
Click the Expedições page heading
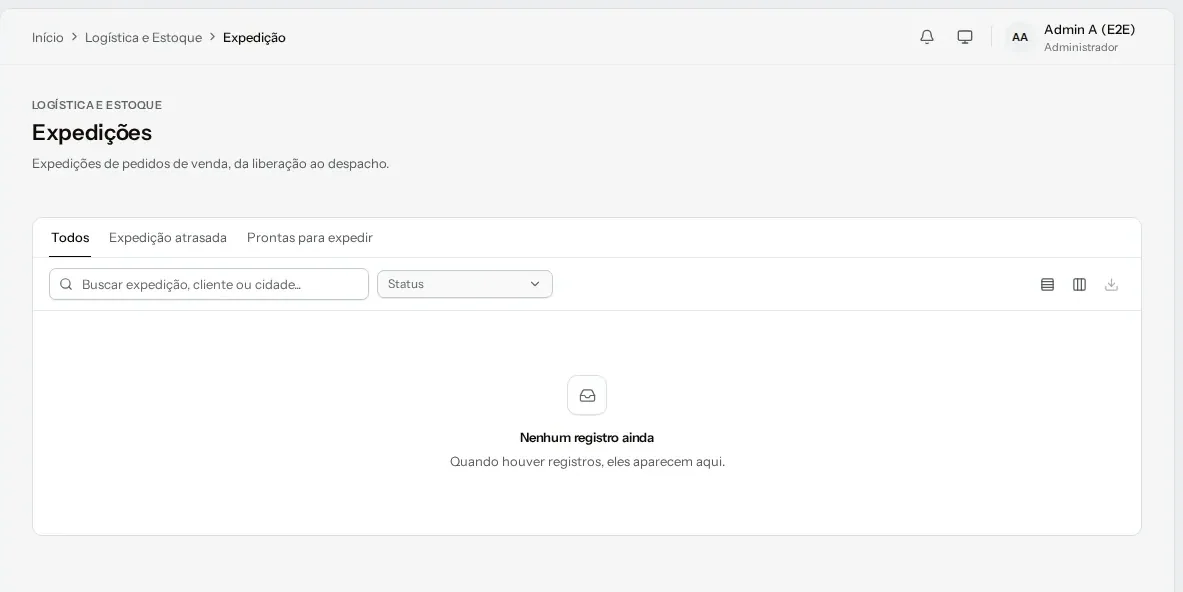[92, 133]
